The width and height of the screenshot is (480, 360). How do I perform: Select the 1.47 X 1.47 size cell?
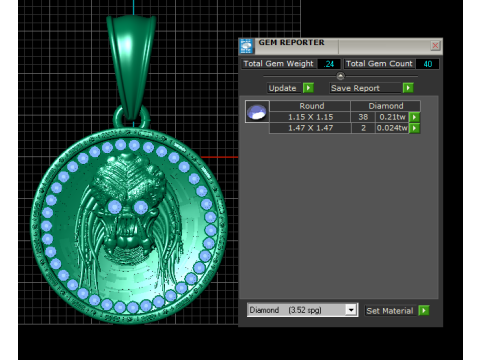coord(310,128)
